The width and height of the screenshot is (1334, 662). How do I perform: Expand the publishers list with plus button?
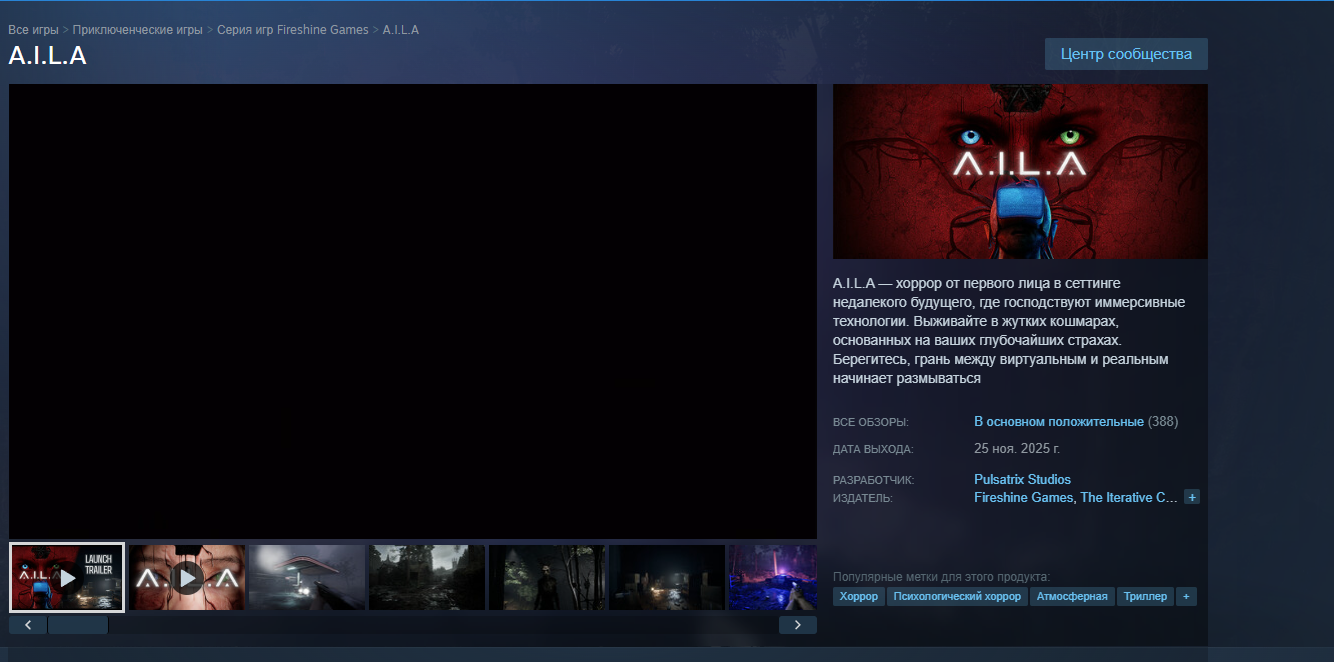(1191, 497)
